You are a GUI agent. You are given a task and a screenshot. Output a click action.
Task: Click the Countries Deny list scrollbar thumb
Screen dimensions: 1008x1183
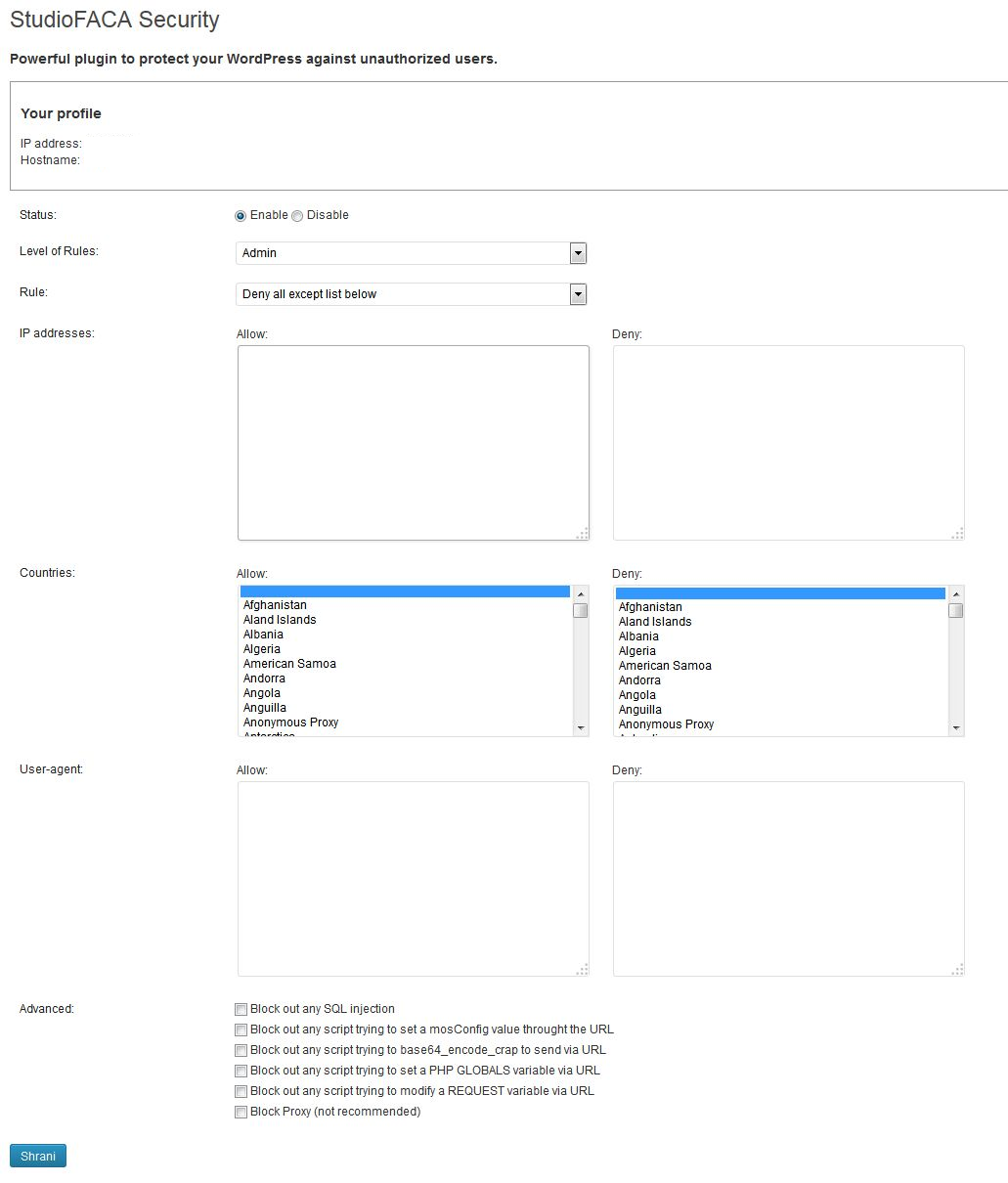click(956, 610)
